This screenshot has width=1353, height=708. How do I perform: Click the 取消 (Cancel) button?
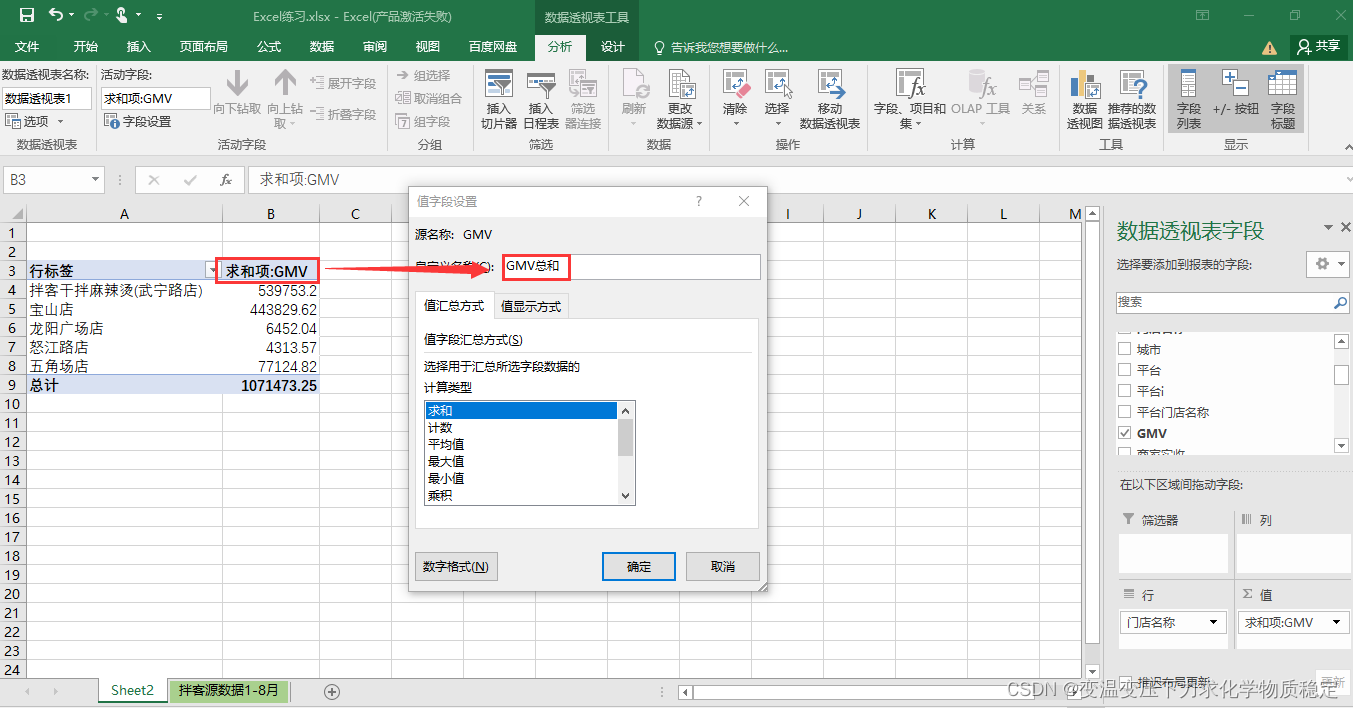[723, 566]
